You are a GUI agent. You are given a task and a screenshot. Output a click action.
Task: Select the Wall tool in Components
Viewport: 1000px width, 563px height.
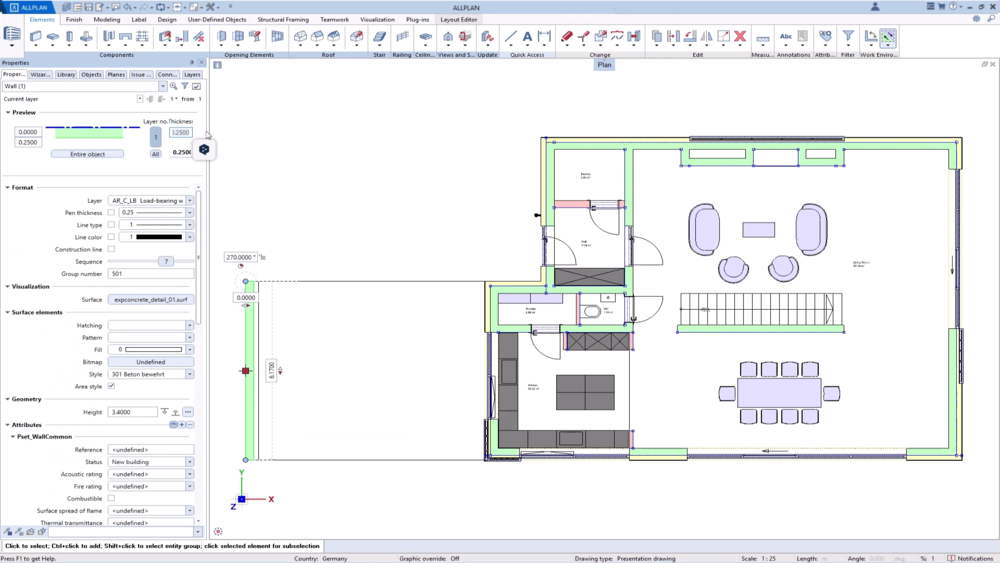(36, 37)
